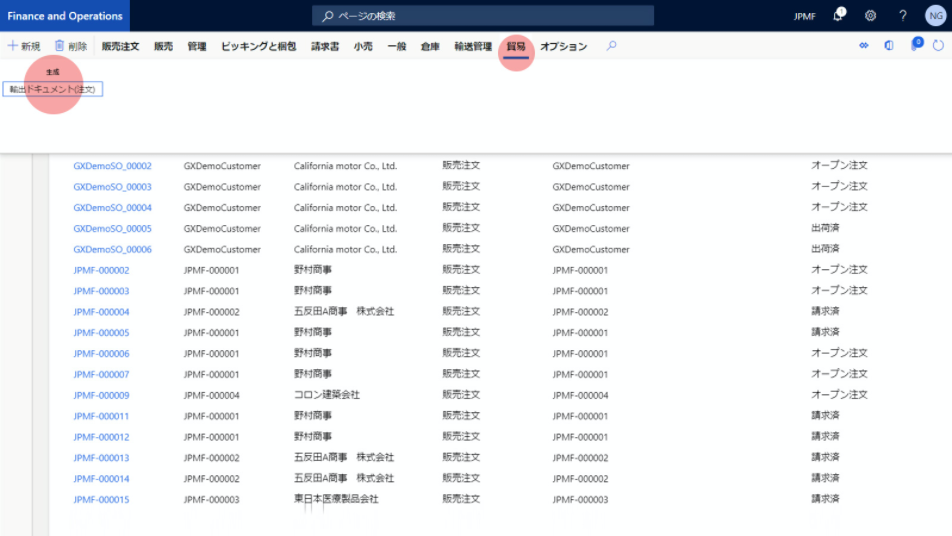952x536 pixels.
Task: Open the 倉庫 tab
Action: click(430, 46)
